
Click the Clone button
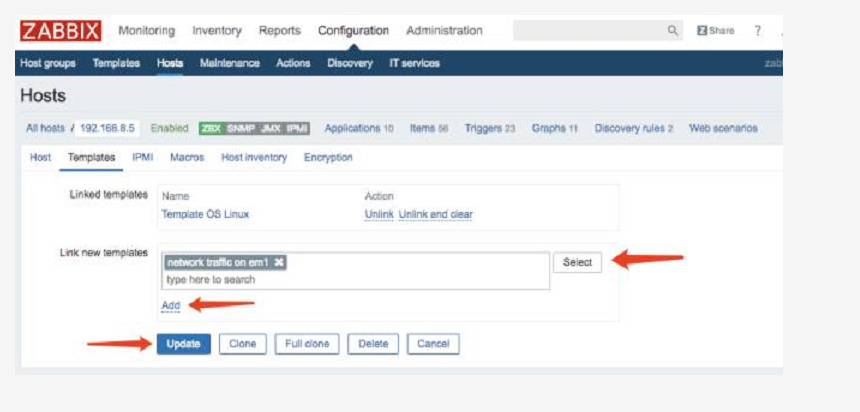click(x=242, y=344)
